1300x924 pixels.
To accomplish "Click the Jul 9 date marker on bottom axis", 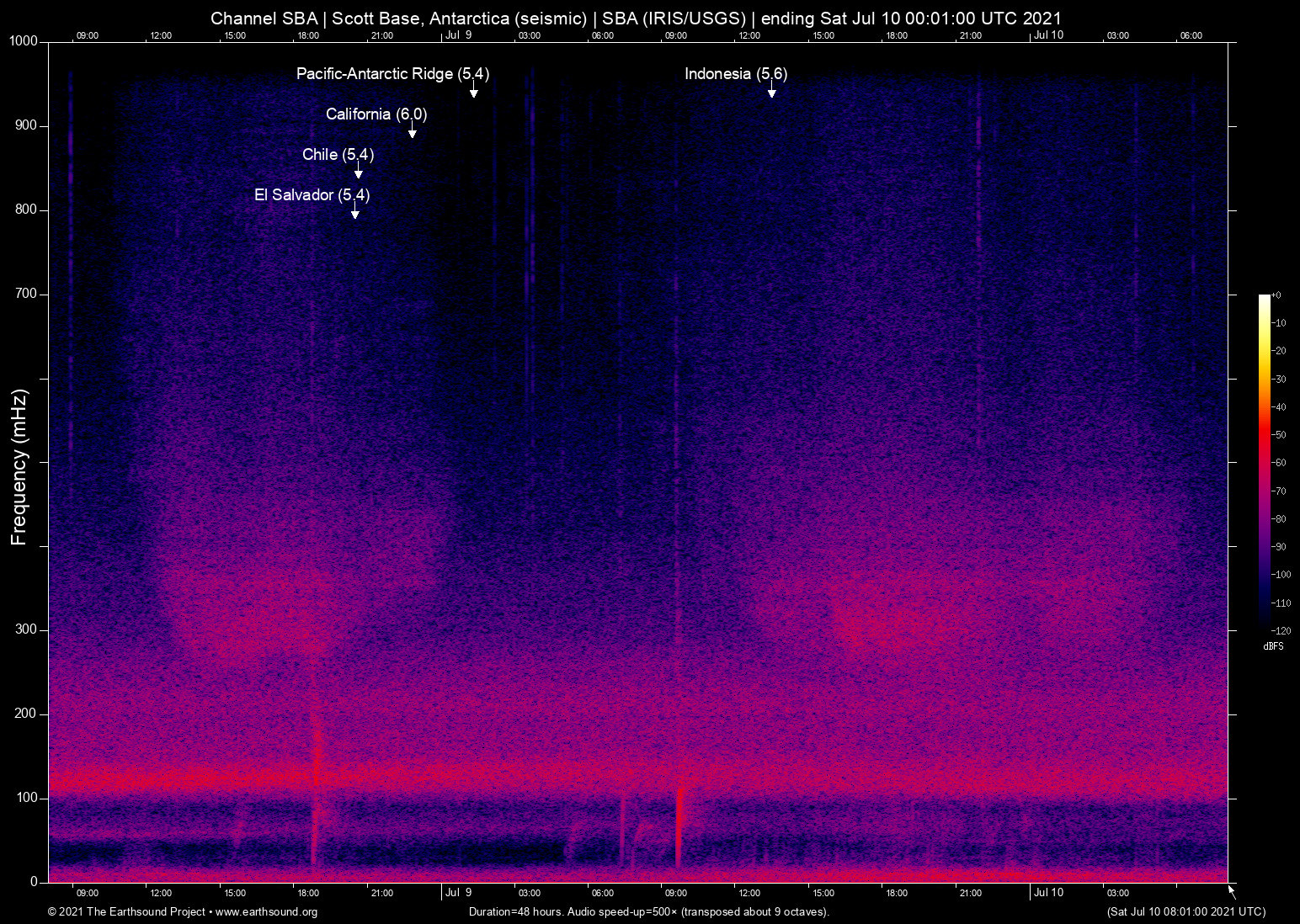I will [458, 893].
